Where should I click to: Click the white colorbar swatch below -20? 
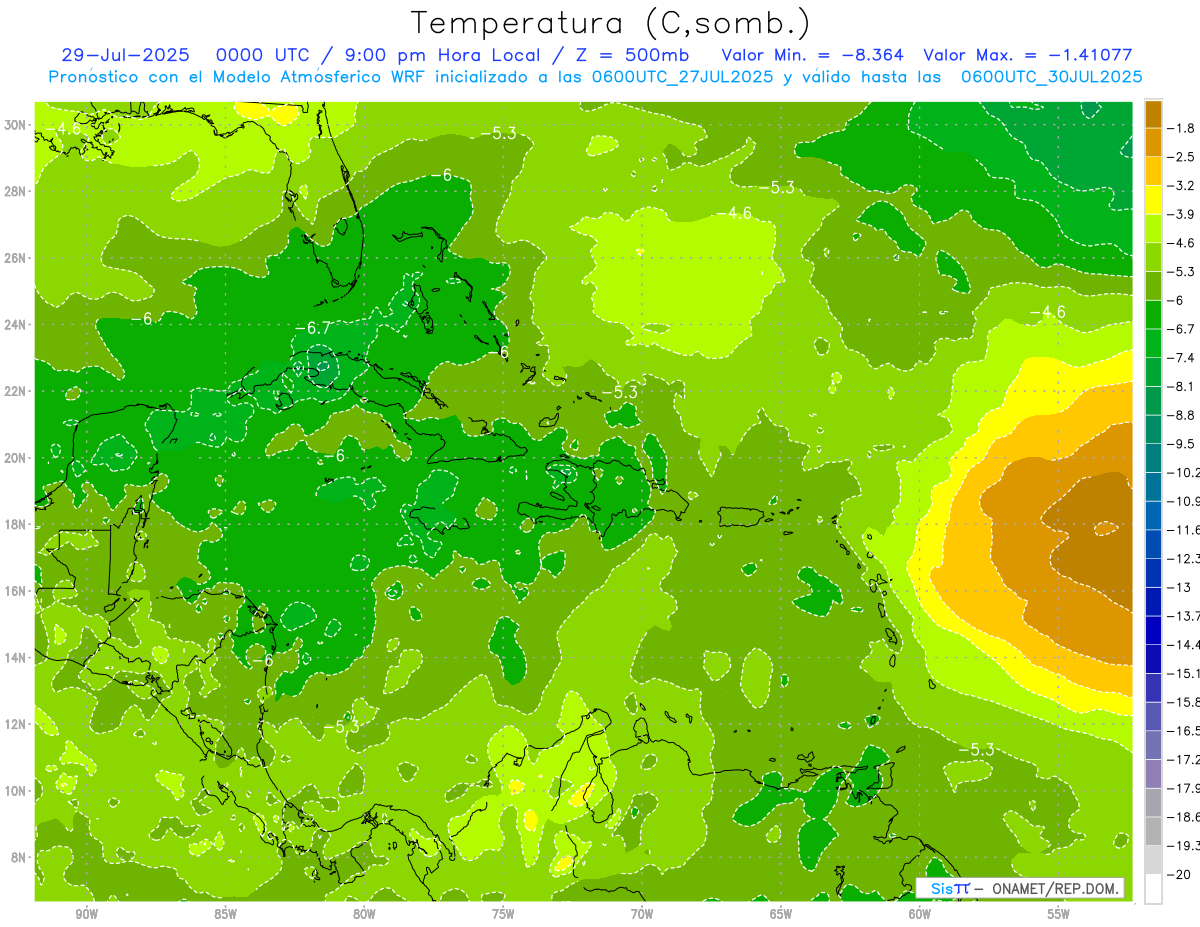[x=1153, y=888]
